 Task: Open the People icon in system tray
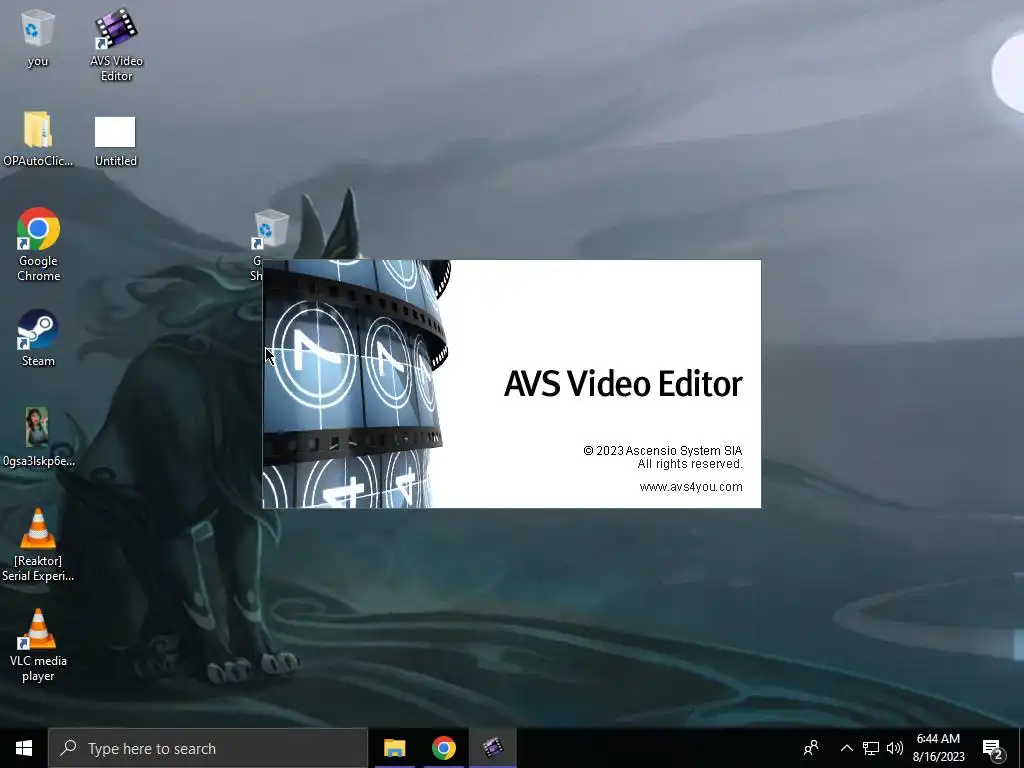[811, 748]
